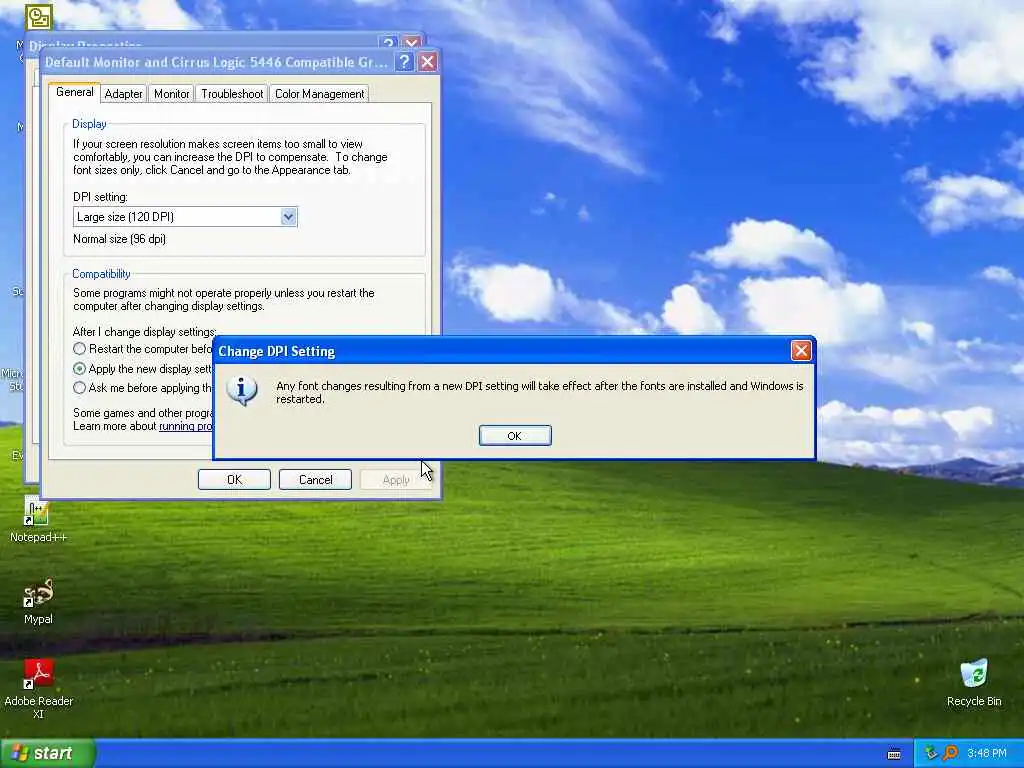This screenshot has width=1024, height=768.
Task: Open the Mypal browser desktop icon
Action: pyautogui.click(x=38, y=601)
